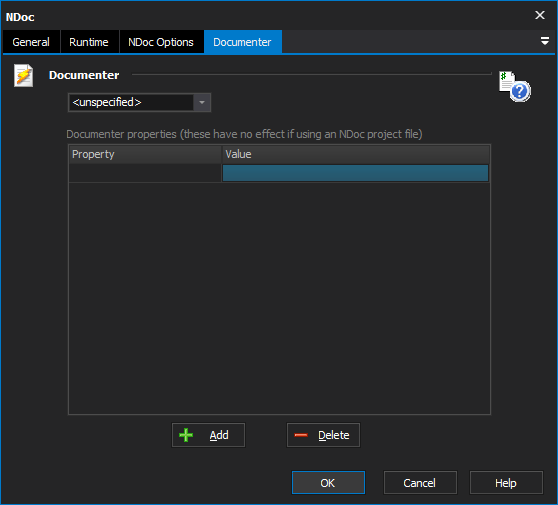Click the Cancel button
This screenshot has width=558, height=505.
pyautogui.click(x=420, y=483)
